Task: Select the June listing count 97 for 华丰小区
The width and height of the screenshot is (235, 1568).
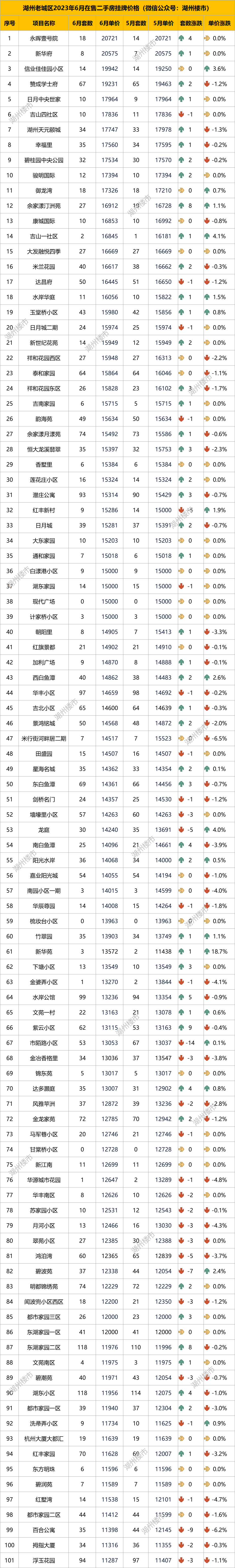Action: tap(83, 693)
